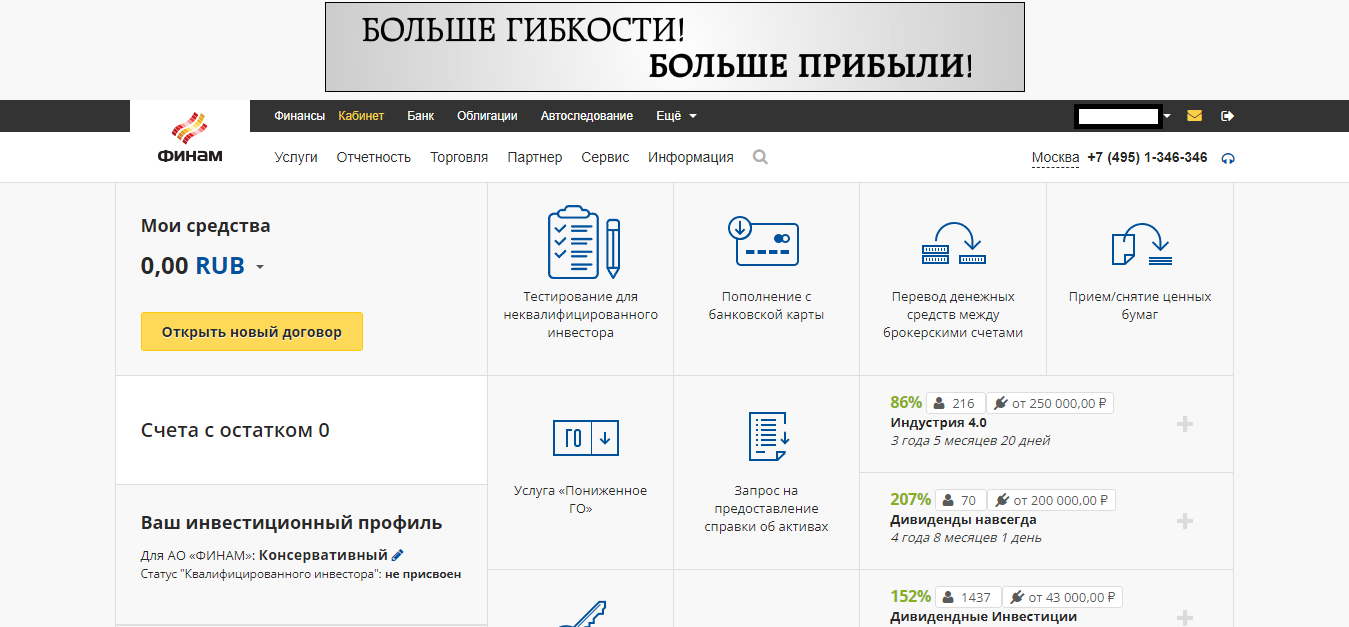This screenshot has width=1349, height=627.
Task: Open the «Торговля» menu
Action: coord(459,157)
